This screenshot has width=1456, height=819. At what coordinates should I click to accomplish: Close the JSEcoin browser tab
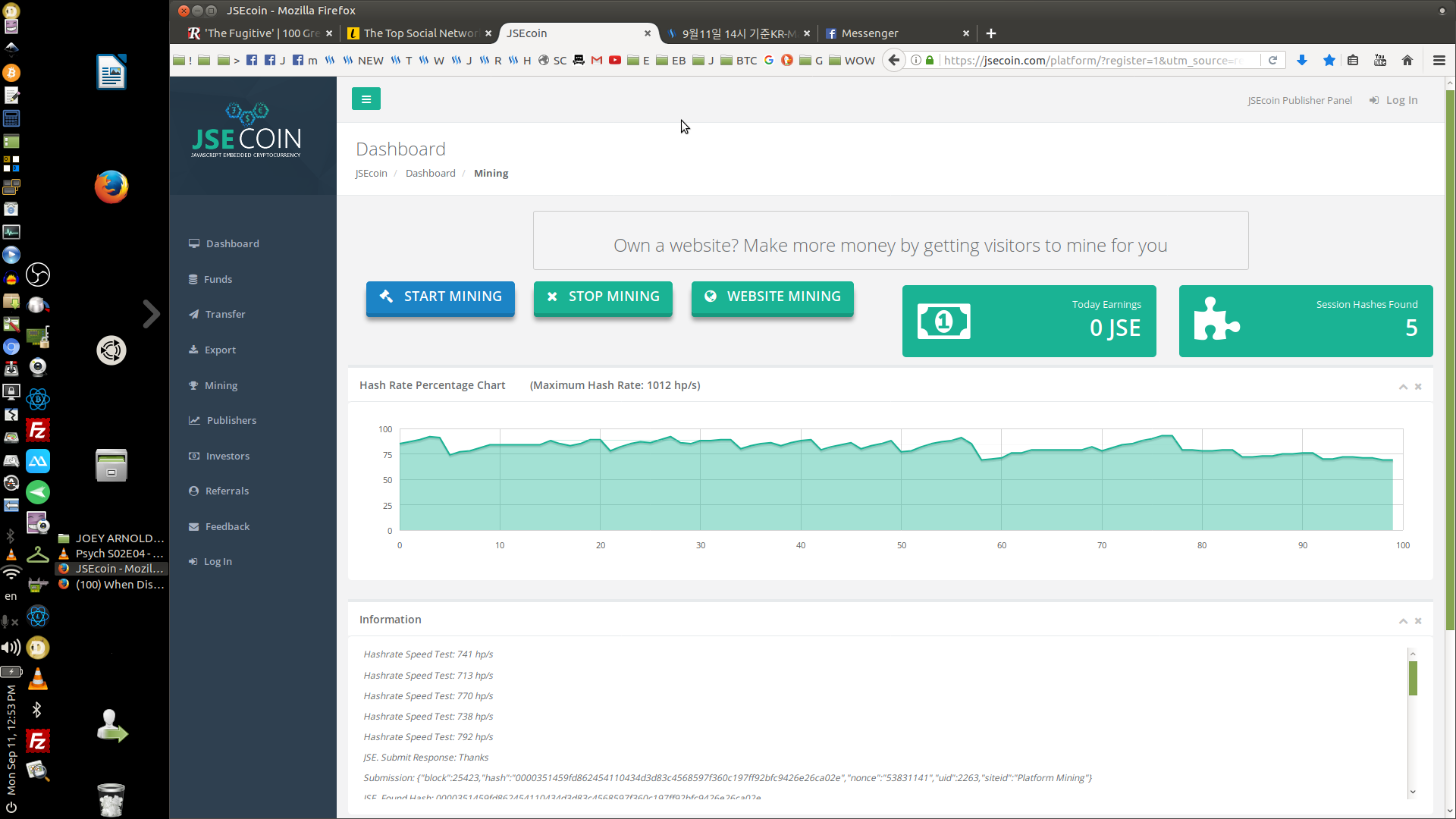click(x=647, y=33)
